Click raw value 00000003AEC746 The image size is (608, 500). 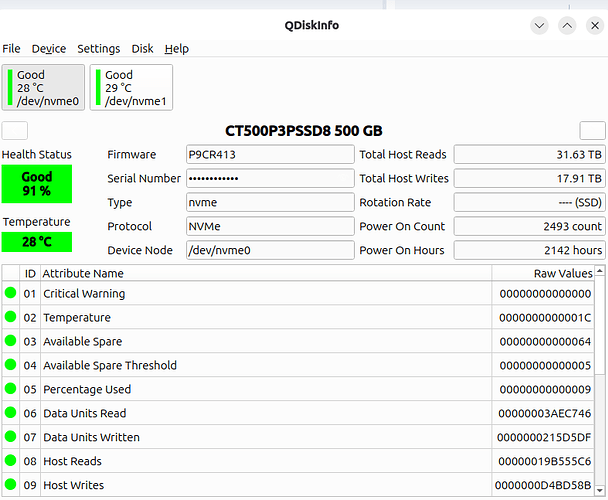coord(544,413)
